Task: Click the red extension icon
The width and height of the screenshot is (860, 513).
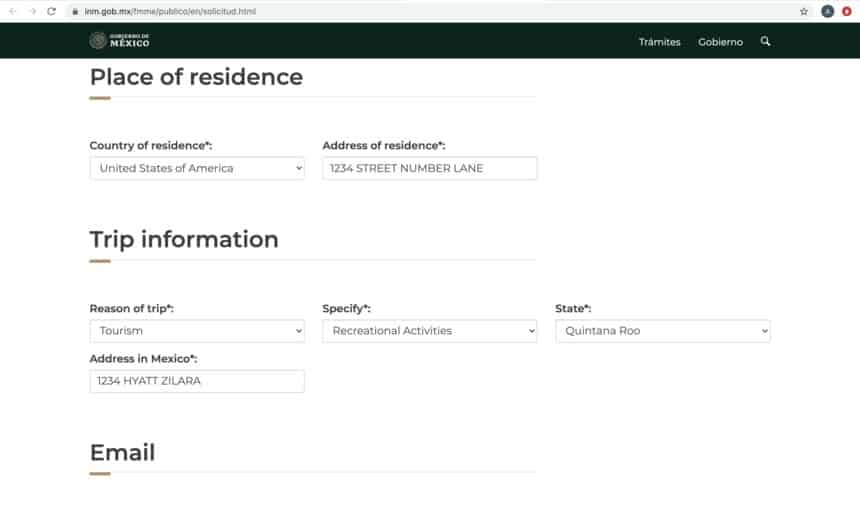Action: coord(847,12)
